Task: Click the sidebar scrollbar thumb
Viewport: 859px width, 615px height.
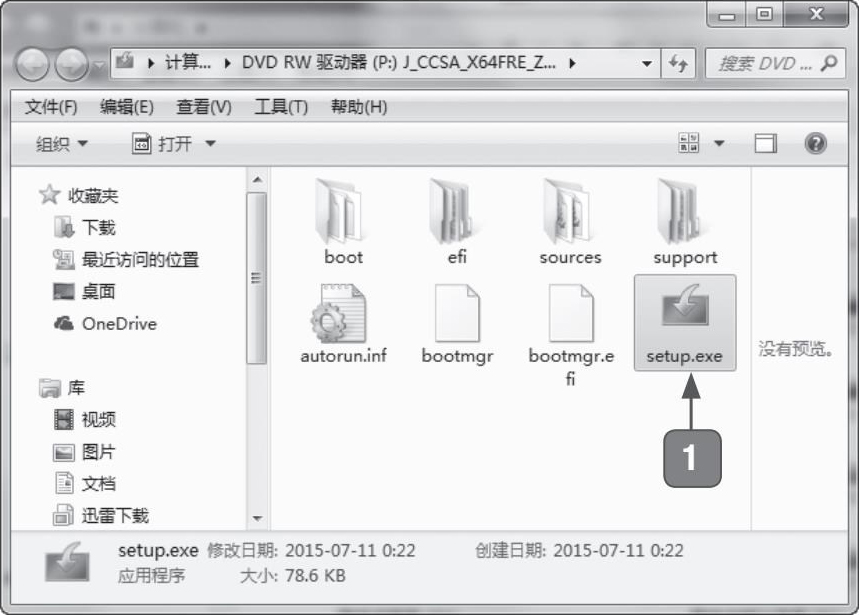Action: pos(257,278)
